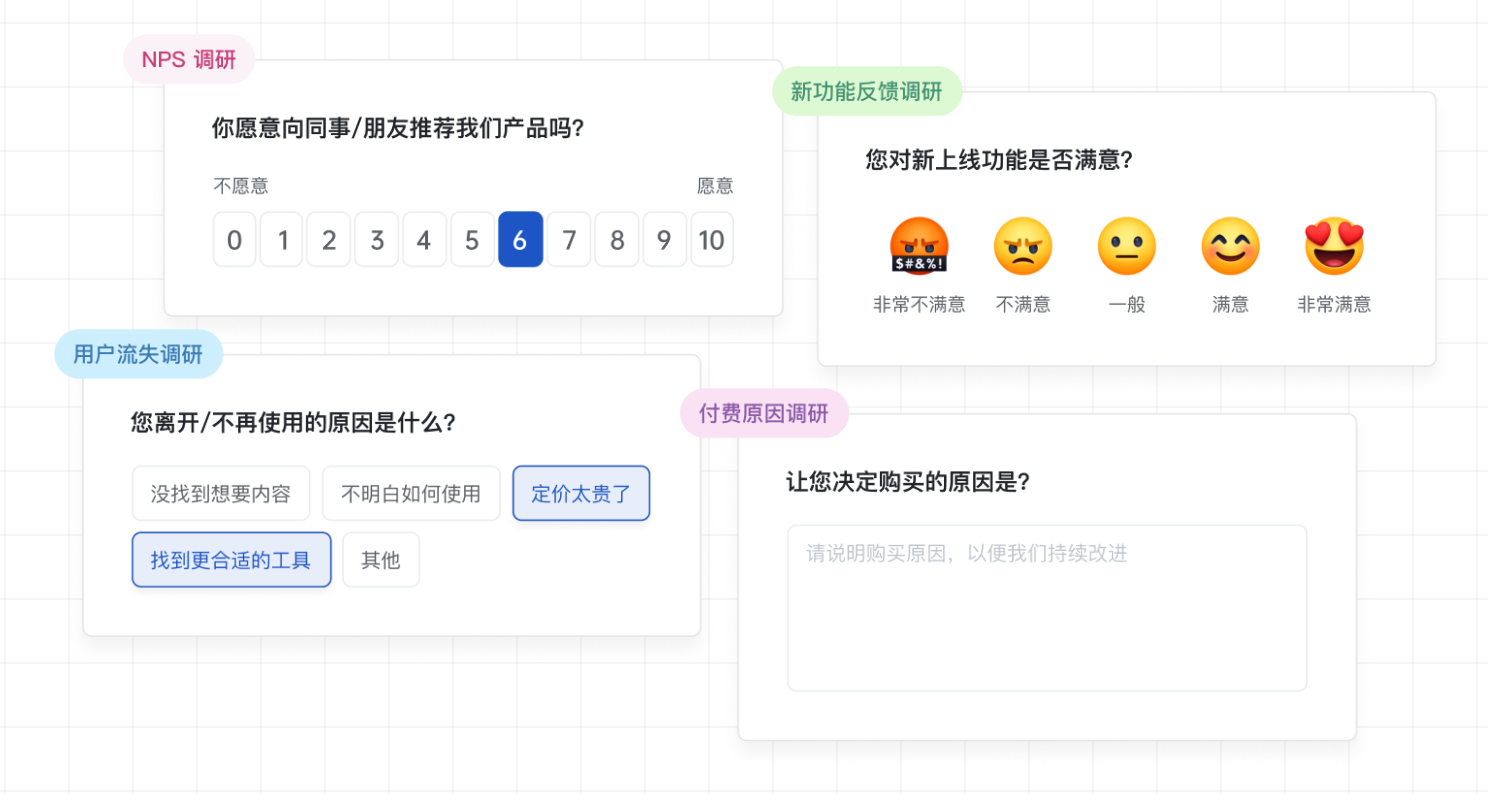Click the highlighted NPS score 6
1488x794 pixels.
click(521, 240)
